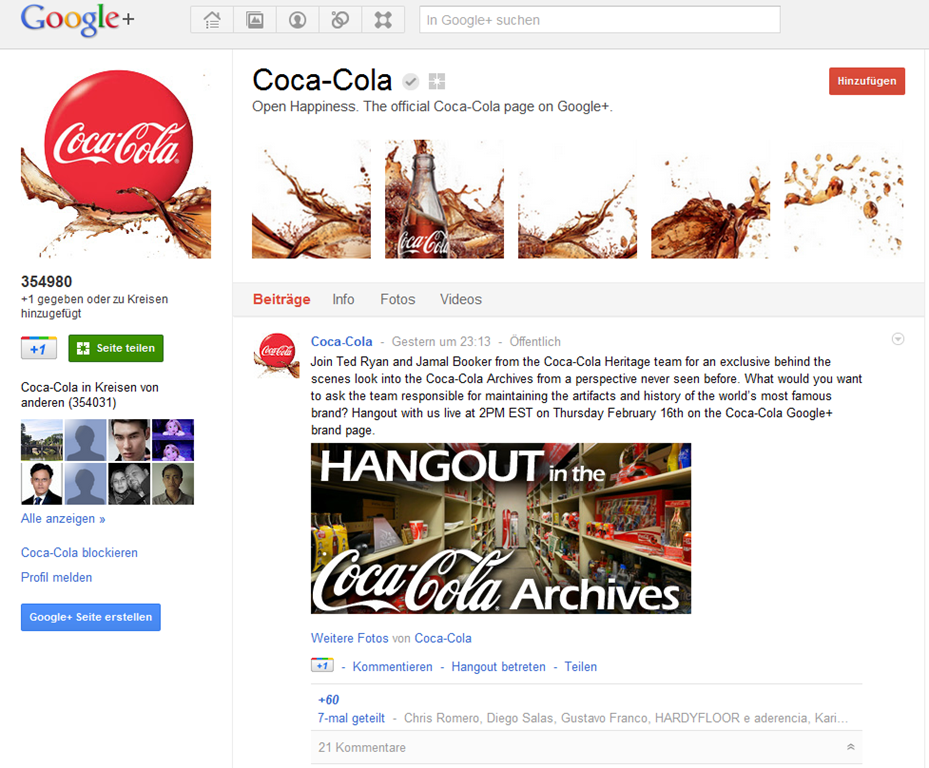The width and height of the screenshot is (929, 768).
Task: Click the 'Weitere Fotos' link
Action: pos(350,638)
